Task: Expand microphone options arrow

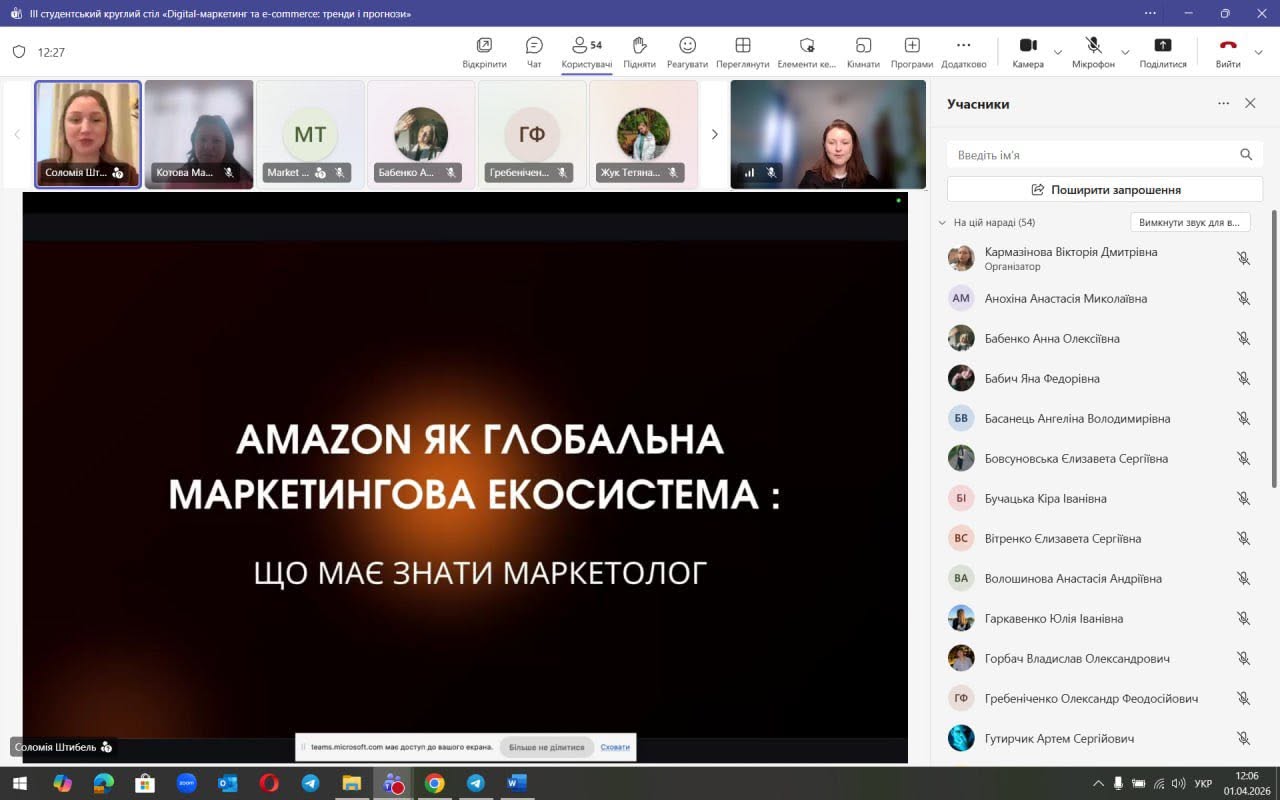Action: (1125, 52)
